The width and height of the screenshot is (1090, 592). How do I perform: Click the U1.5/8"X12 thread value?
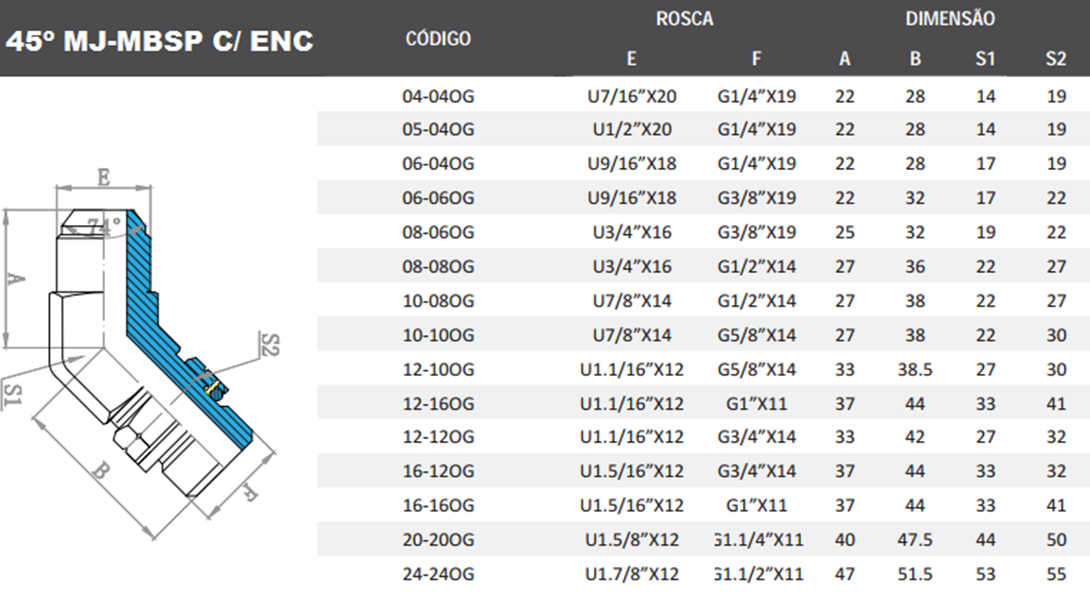pyautogui.click(x=632, y=540)
